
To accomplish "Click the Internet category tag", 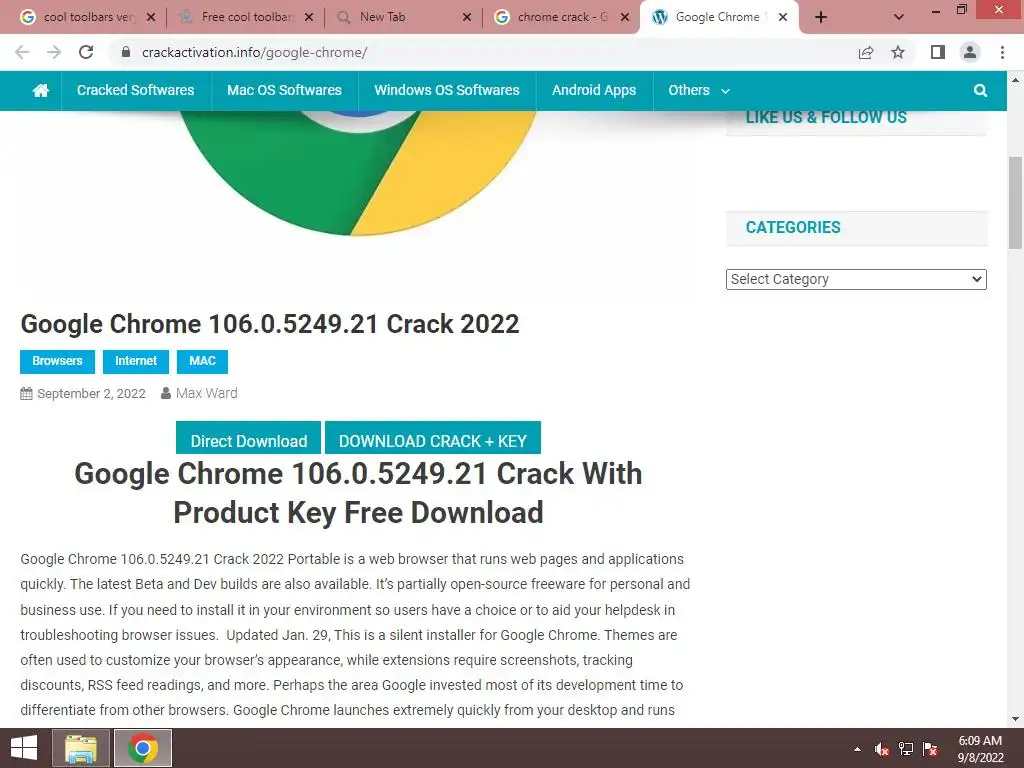I will 136,361.
